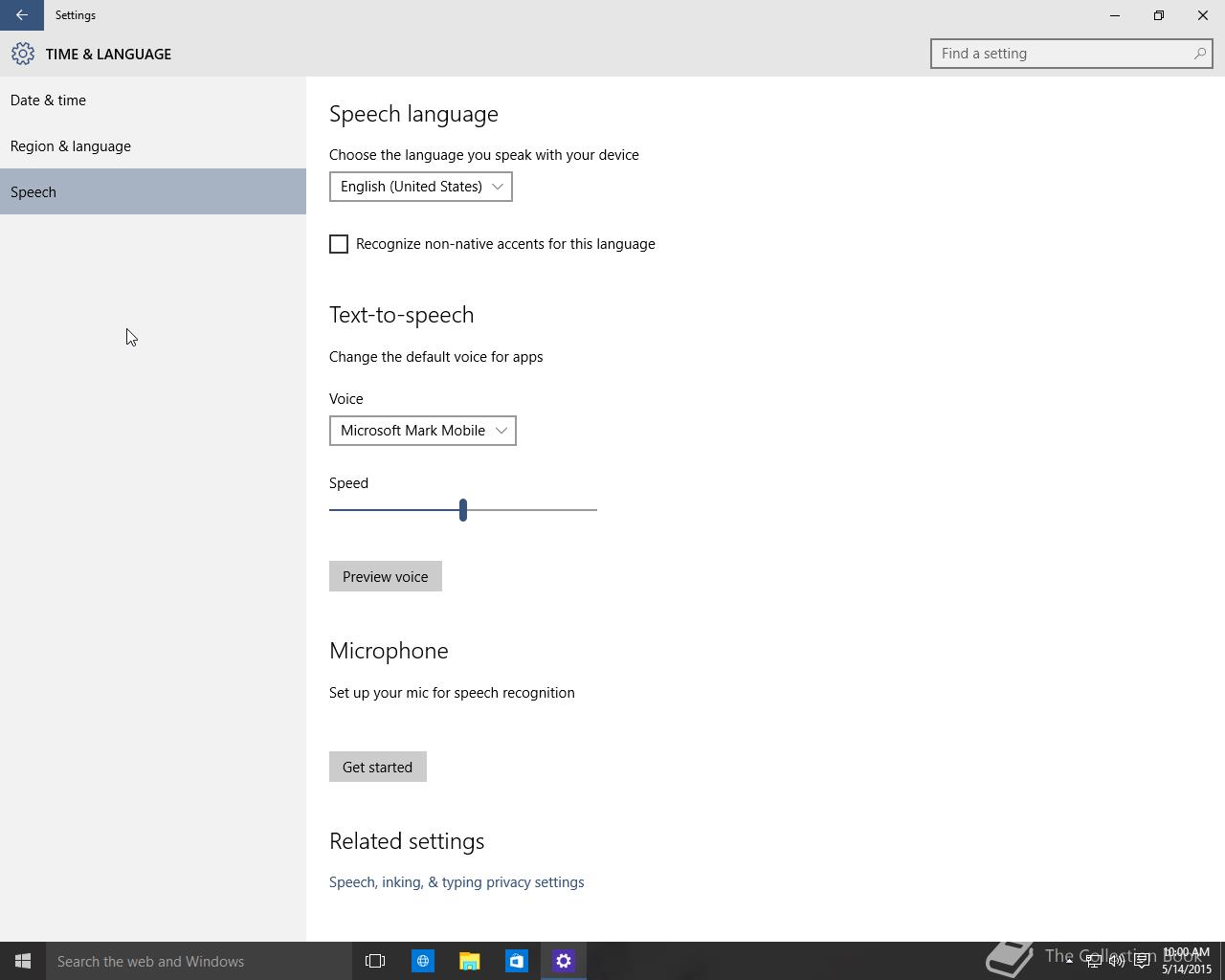Close the Settings window
The height and width of the screenshot is (980, 1225).
(1203, 15)
